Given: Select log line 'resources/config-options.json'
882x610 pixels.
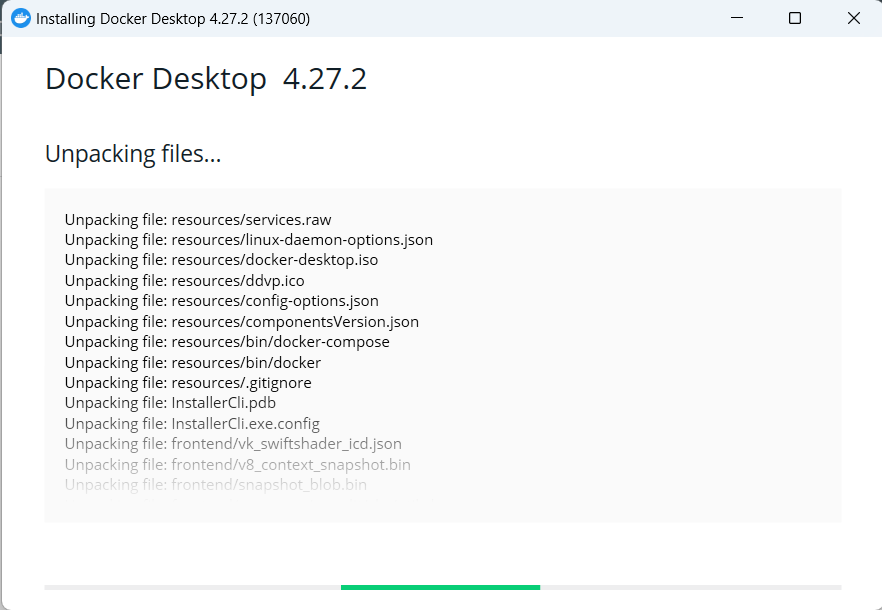Looking at the screenshot, I should point(222,300).
